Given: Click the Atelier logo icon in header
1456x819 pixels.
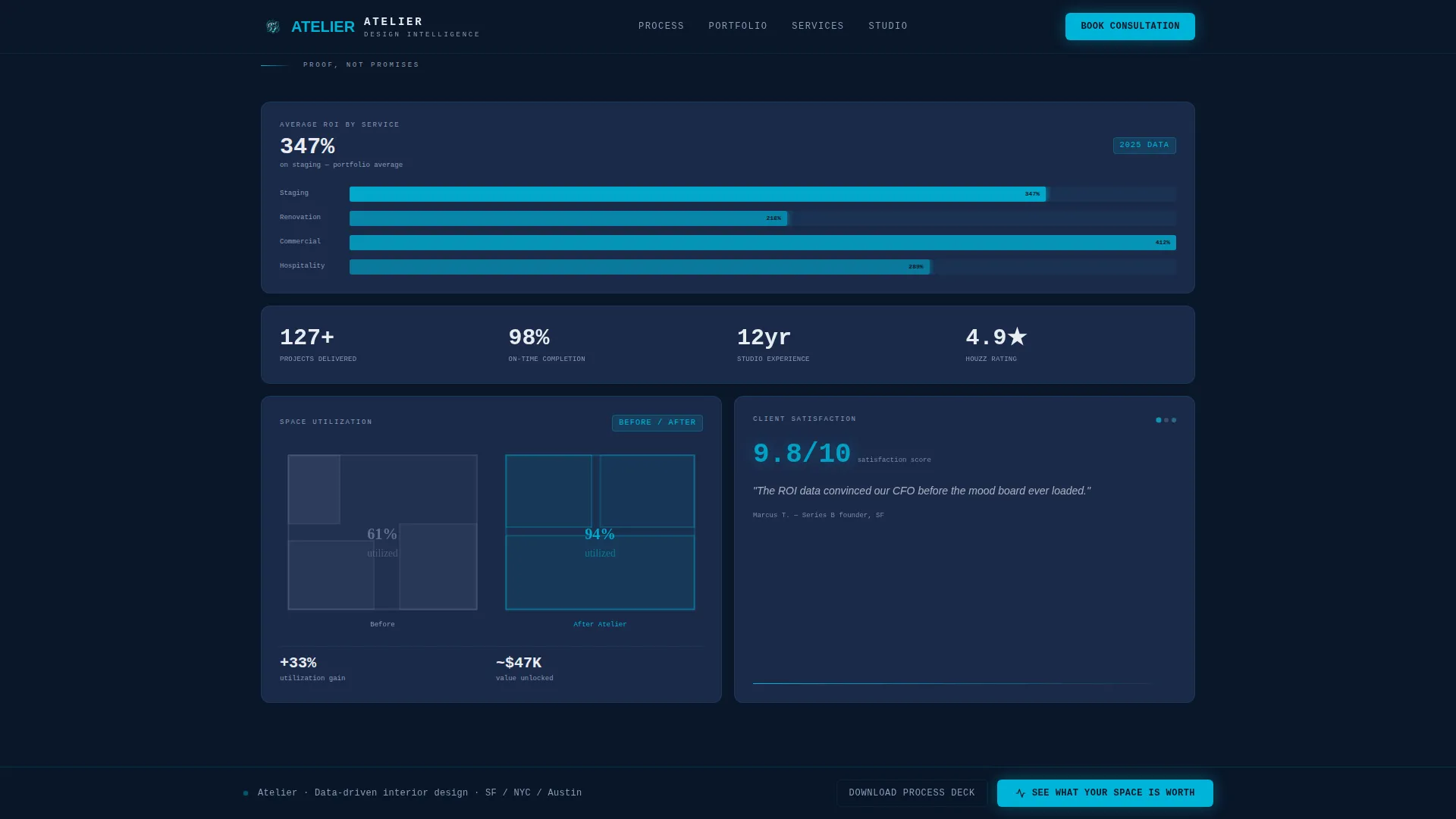Looking at the screenshot, I should click(272, 27).
